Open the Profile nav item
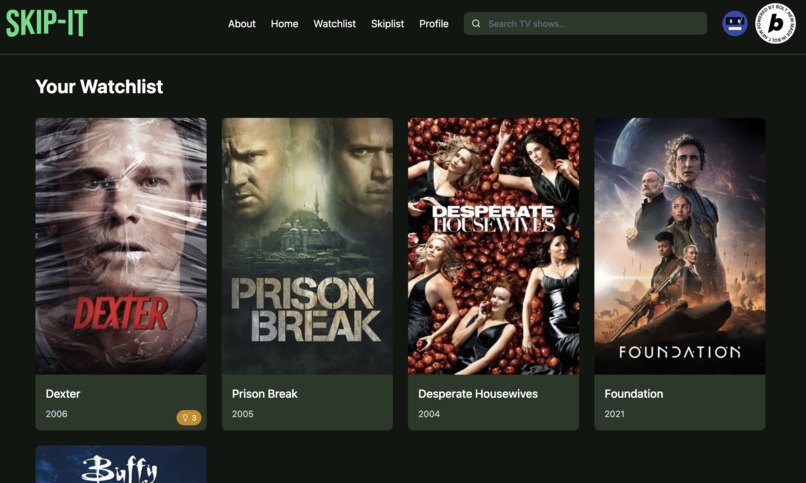Screen dimensions: 806x483 [434, 24]
